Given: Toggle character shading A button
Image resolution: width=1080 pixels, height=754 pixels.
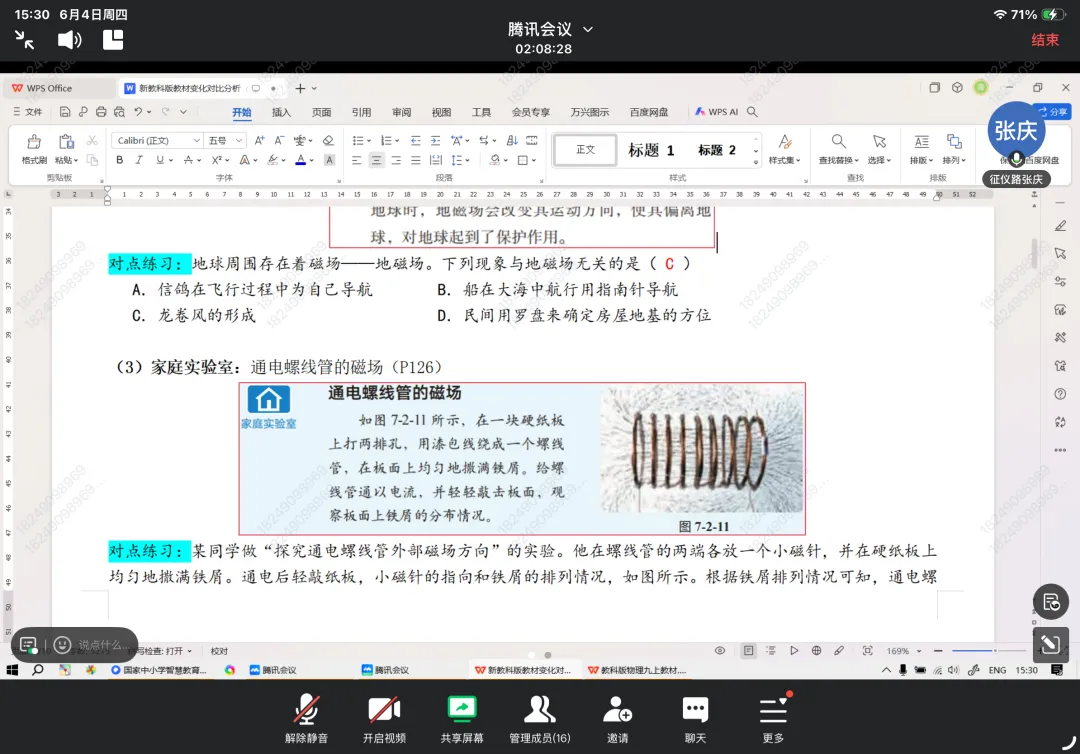Looking at the screenshot, I should point(329,160).
